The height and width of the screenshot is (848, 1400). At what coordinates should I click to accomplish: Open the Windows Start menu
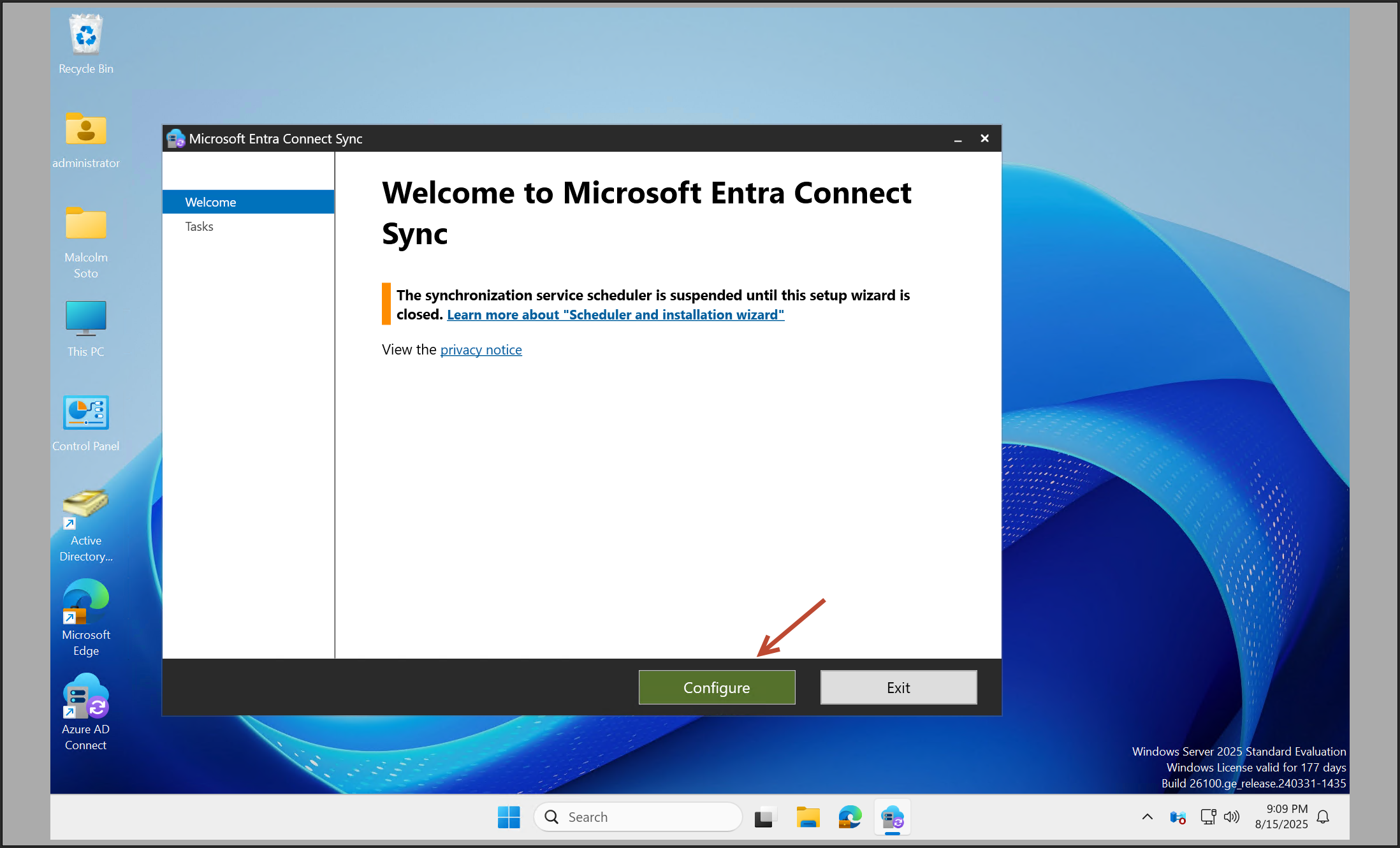click(x=508, y=817)
